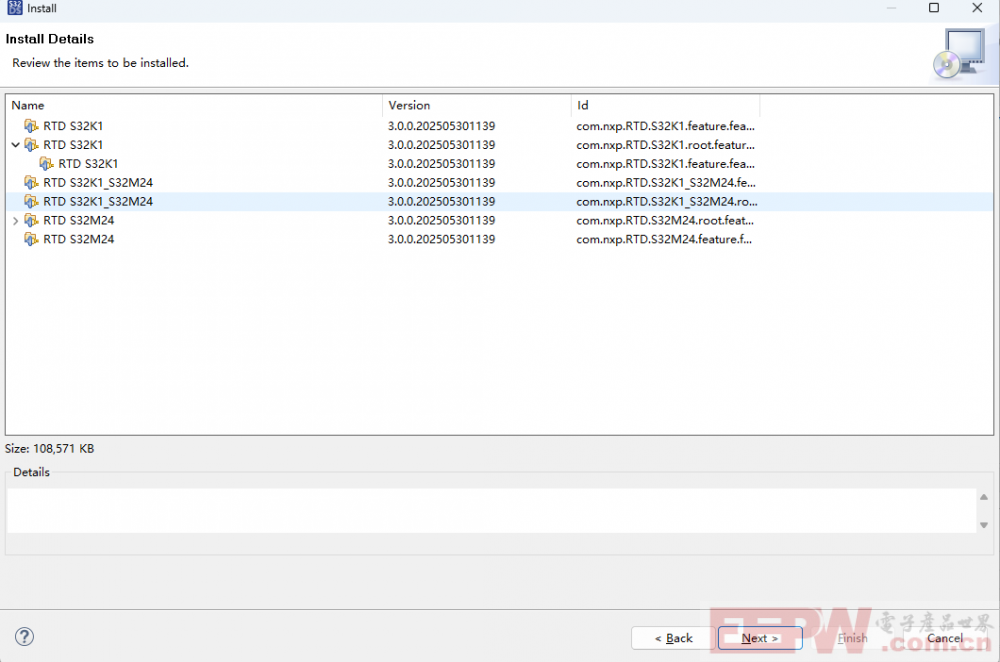Select name "RTD S32K1_S32M24" with S32M24.fe... id
The width and height of the screenshot is (1000, 662).
[98, 182]
